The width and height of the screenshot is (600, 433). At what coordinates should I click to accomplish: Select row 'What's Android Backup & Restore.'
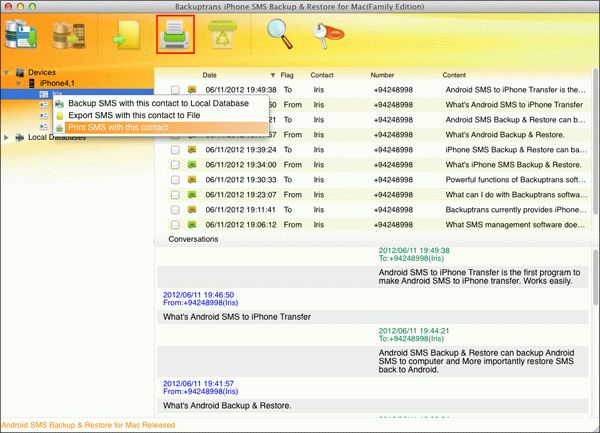[x=377, y=135]
